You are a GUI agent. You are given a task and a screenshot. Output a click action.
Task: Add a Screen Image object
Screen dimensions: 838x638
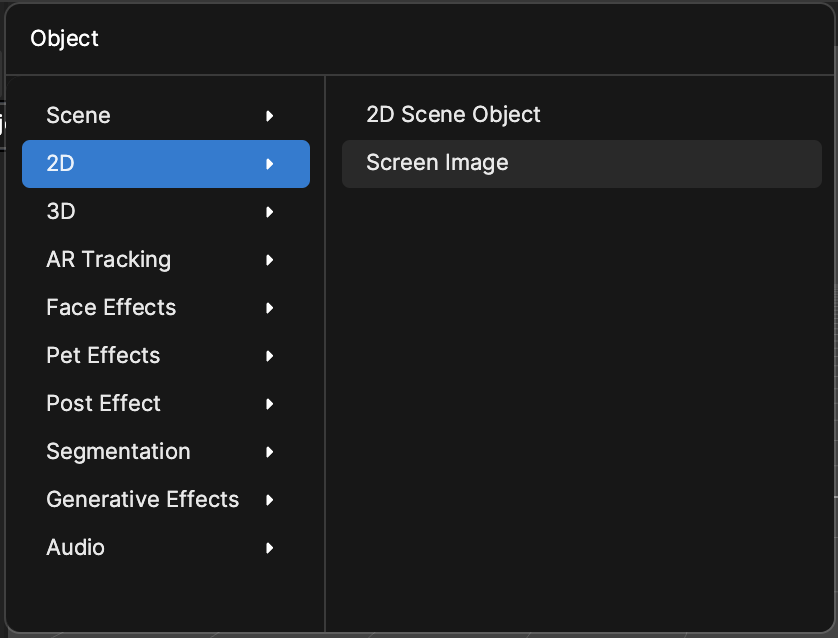[581, 164]
